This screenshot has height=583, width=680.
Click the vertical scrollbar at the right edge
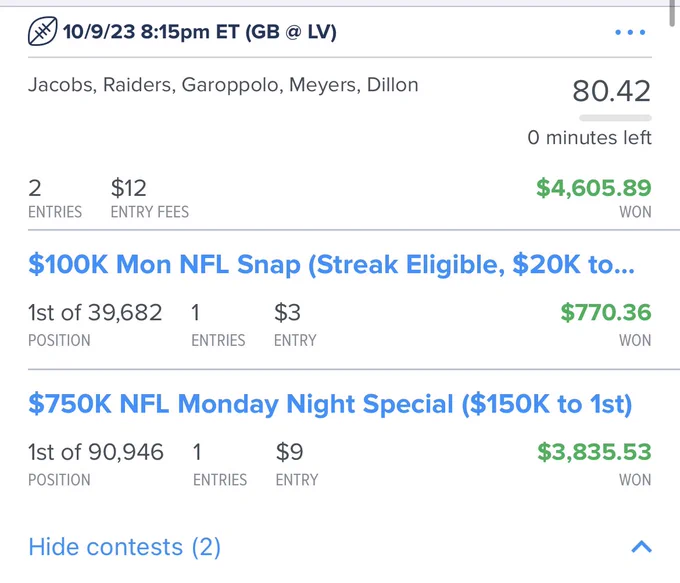click(673, 13)
